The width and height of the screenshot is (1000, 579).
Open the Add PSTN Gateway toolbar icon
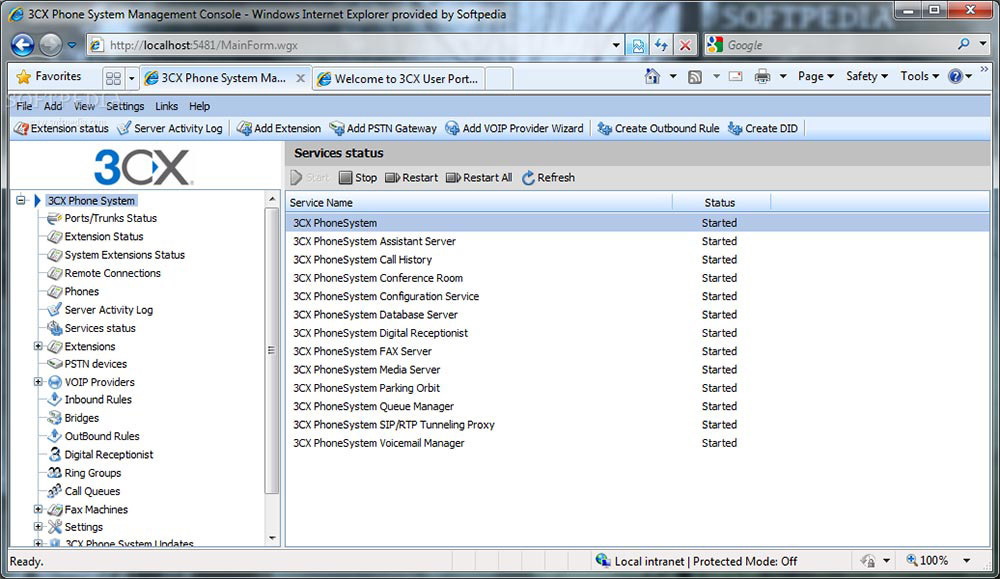[x=337, y=128]
